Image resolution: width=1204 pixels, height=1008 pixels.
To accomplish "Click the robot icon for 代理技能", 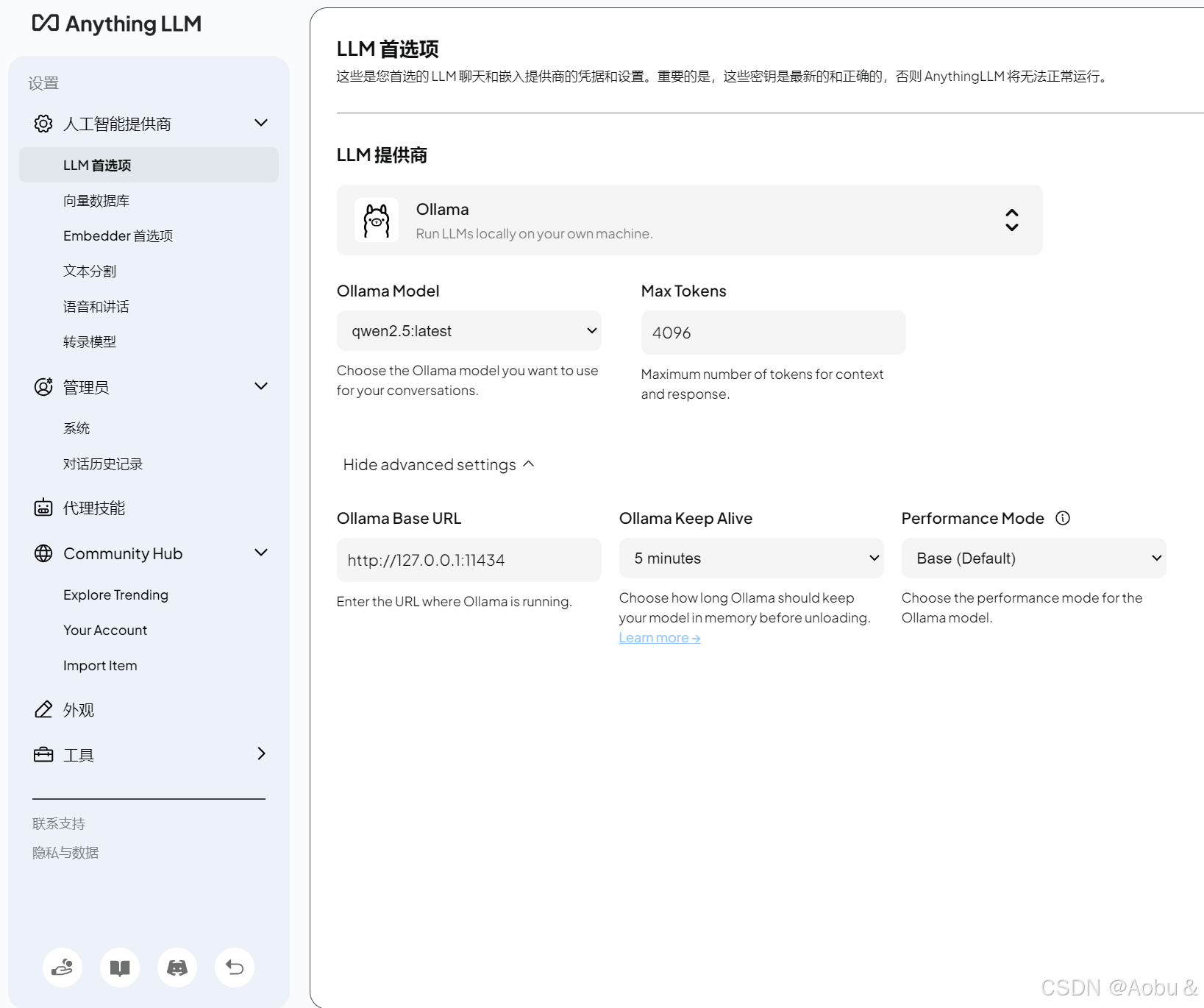I will [43, 507].
